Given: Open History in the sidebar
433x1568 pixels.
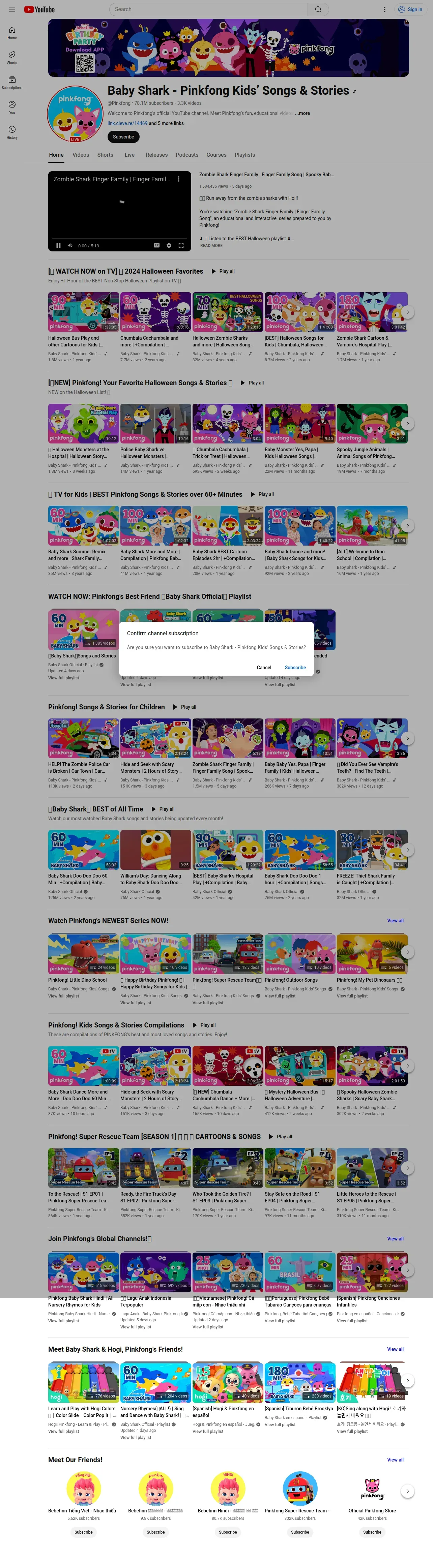Looking at the screenshot, I should 12,133.
